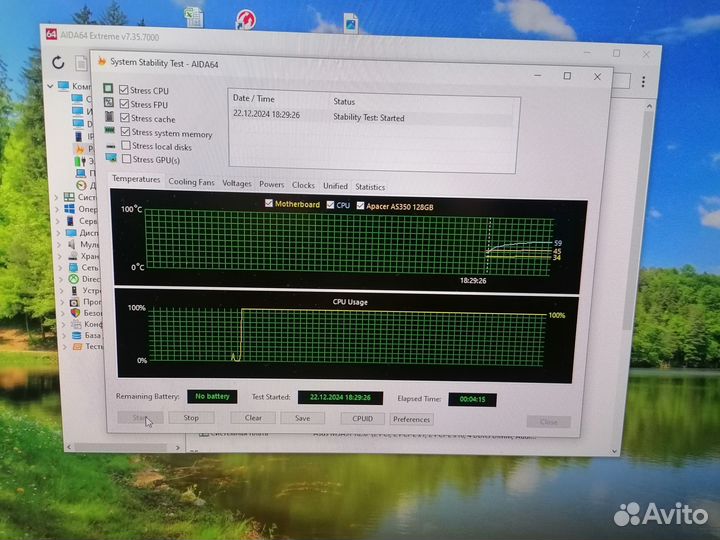The image size is (720, 540).
Task: Uncheck the Stress system memory checkbox
Action: 125,132
